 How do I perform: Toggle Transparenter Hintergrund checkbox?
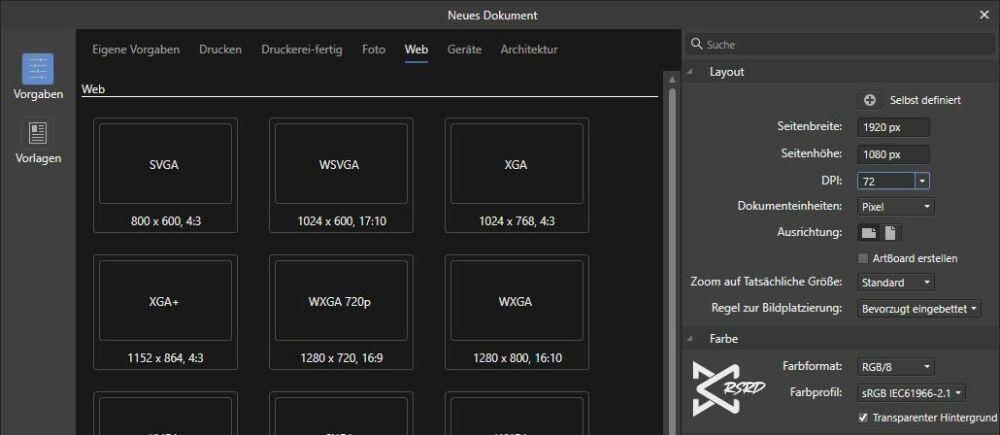point(864,417)
